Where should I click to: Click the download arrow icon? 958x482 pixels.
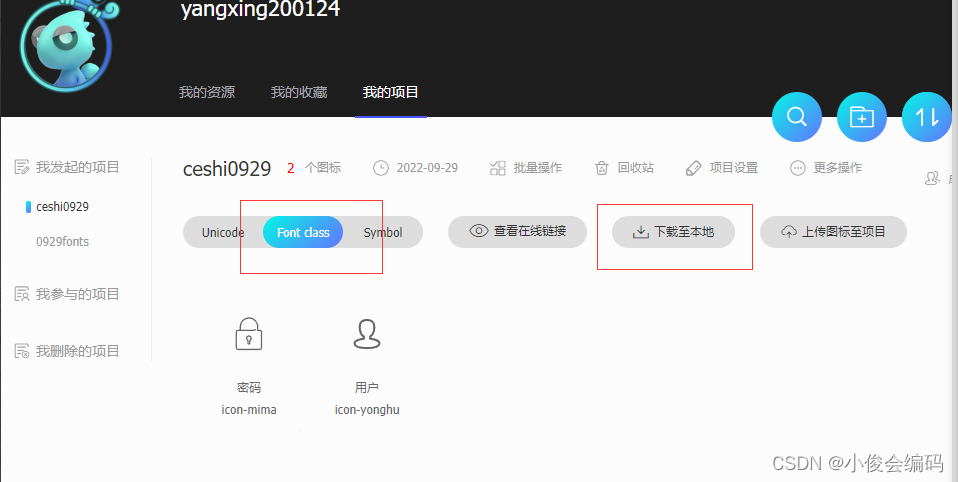(640, 232)
